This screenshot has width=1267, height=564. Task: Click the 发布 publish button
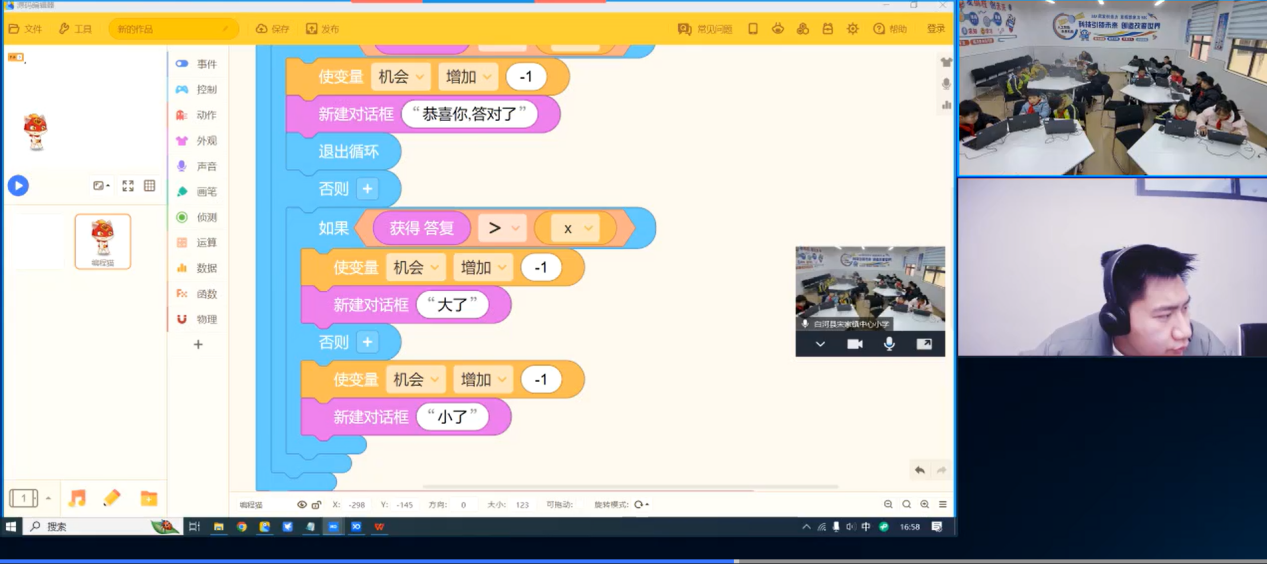coord(322,29)
